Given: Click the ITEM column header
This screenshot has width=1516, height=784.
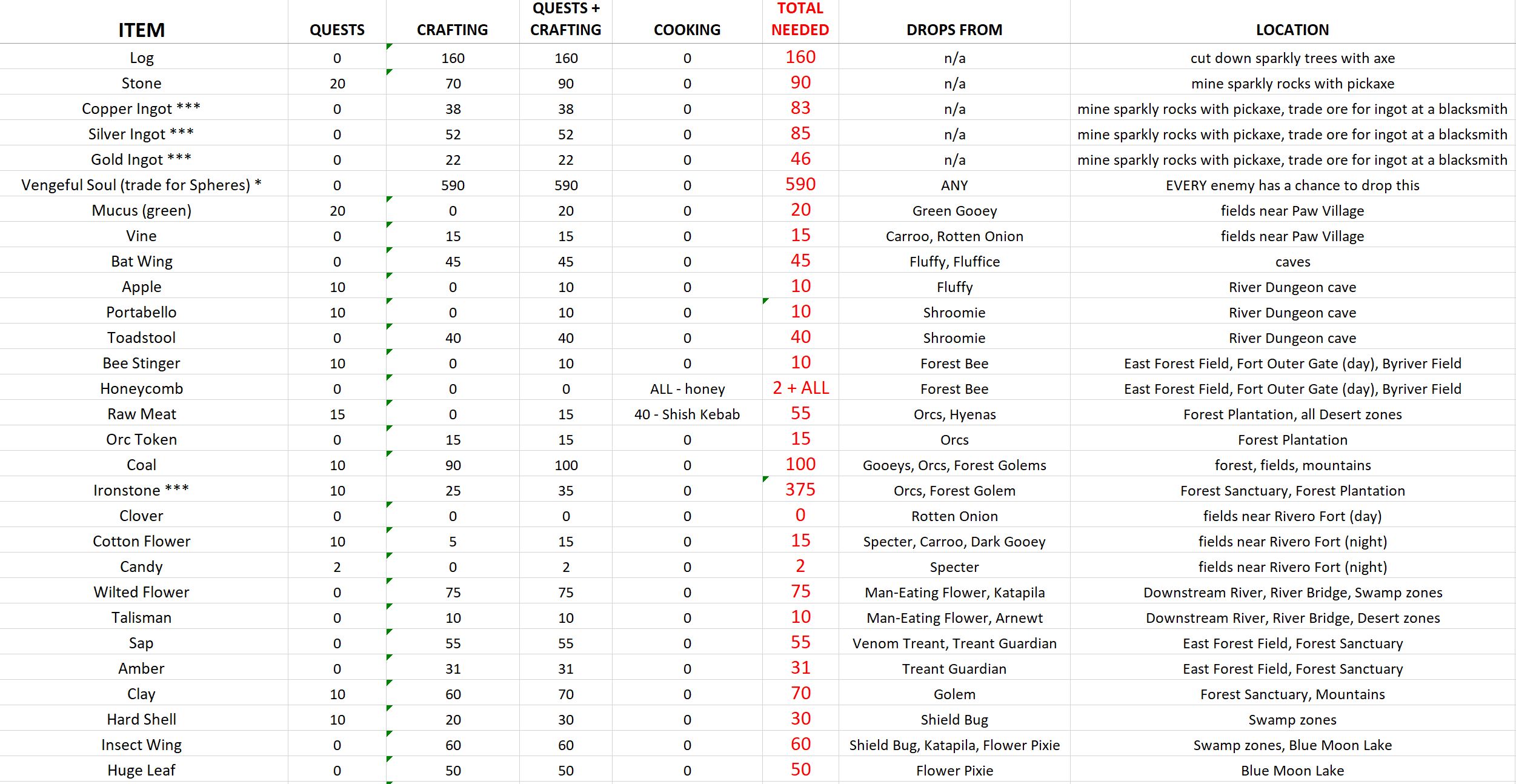Looking at the screenshot, I should pyautogui.click(x=141, y=30).
